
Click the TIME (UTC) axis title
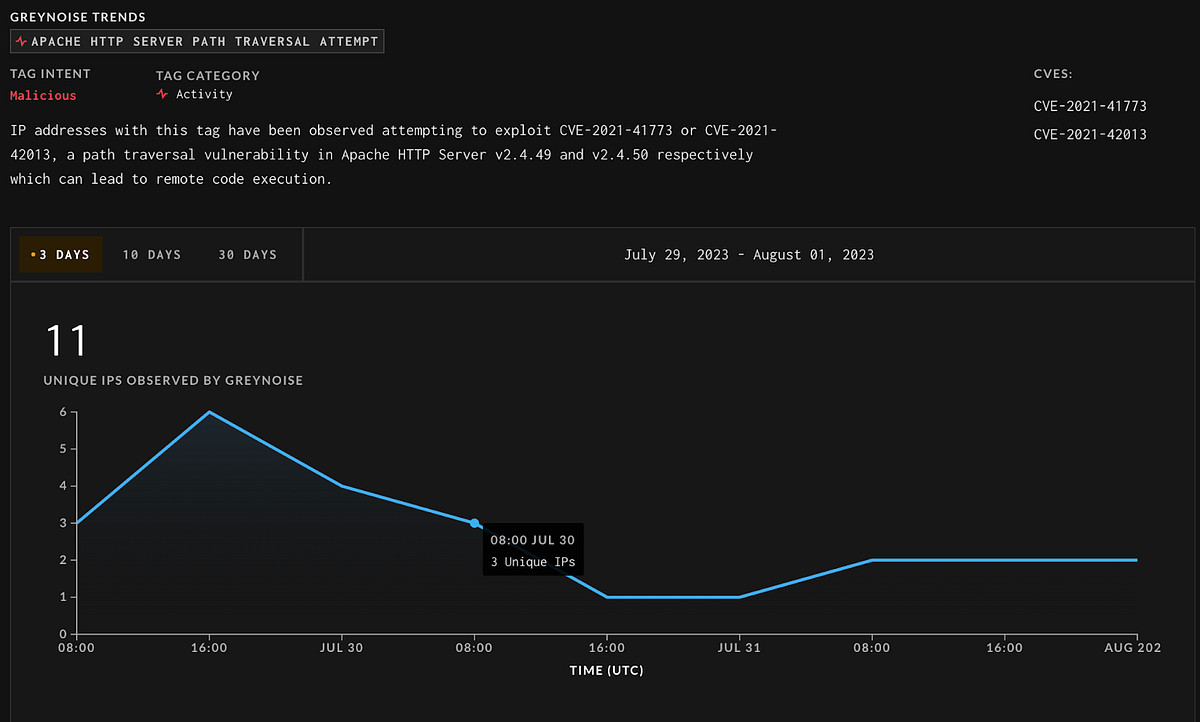606,670
